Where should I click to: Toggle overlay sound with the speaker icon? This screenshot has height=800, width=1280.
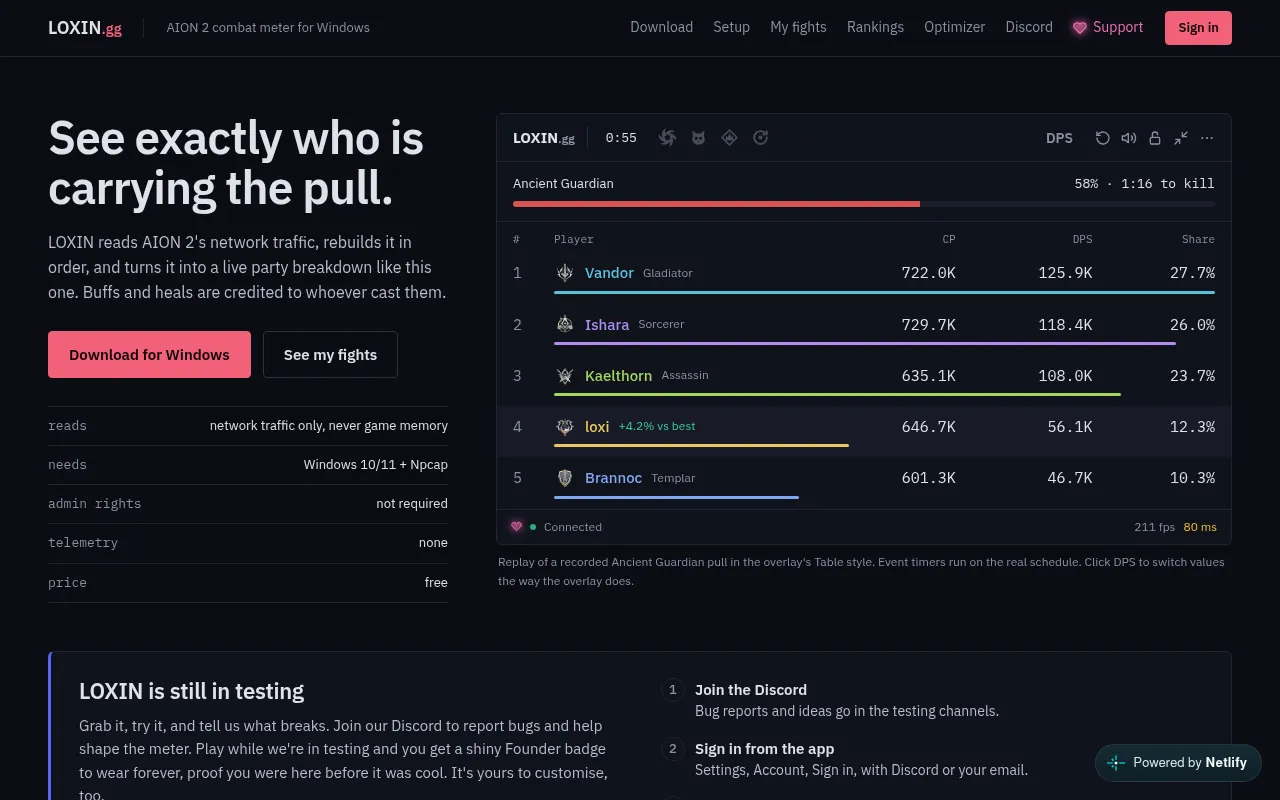tap(1128, 138)
